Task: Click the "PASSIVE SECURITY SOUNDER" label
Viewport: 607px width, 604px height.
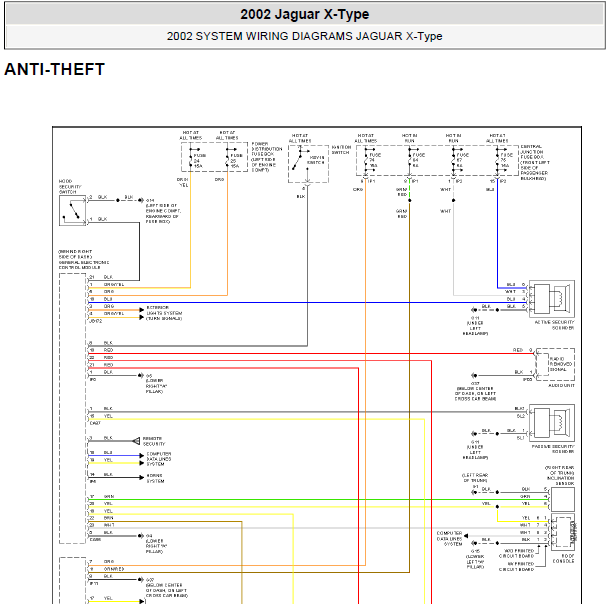Action: (553, 449)
